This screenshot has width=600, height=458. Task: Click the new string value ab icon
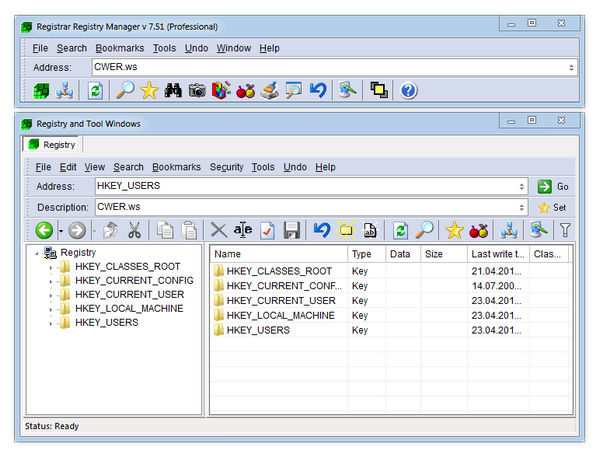[x=370, y=230]
